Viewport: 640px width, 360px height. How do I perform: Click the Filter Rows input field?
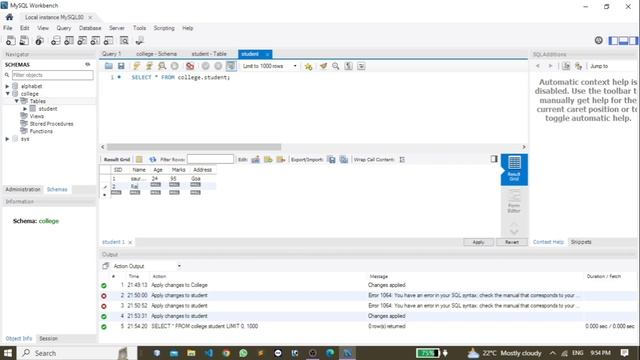pos(210,159)
